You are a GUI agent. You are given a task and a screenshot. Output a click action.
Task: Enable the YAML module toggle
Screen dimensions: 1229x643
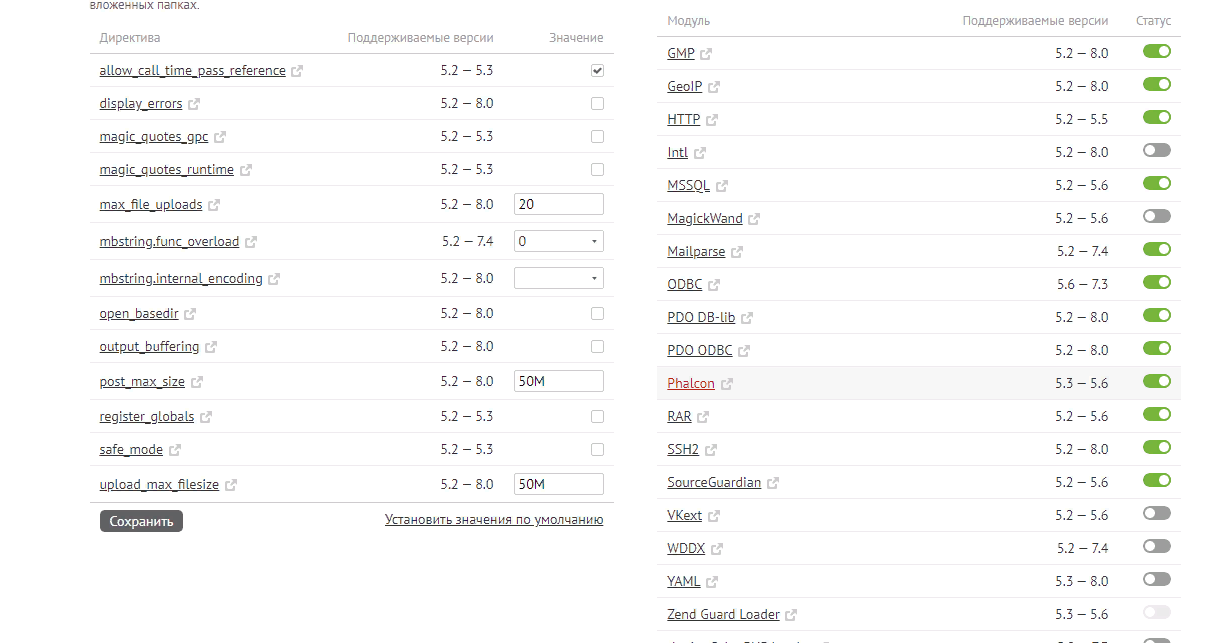[x=1157, y=579]
